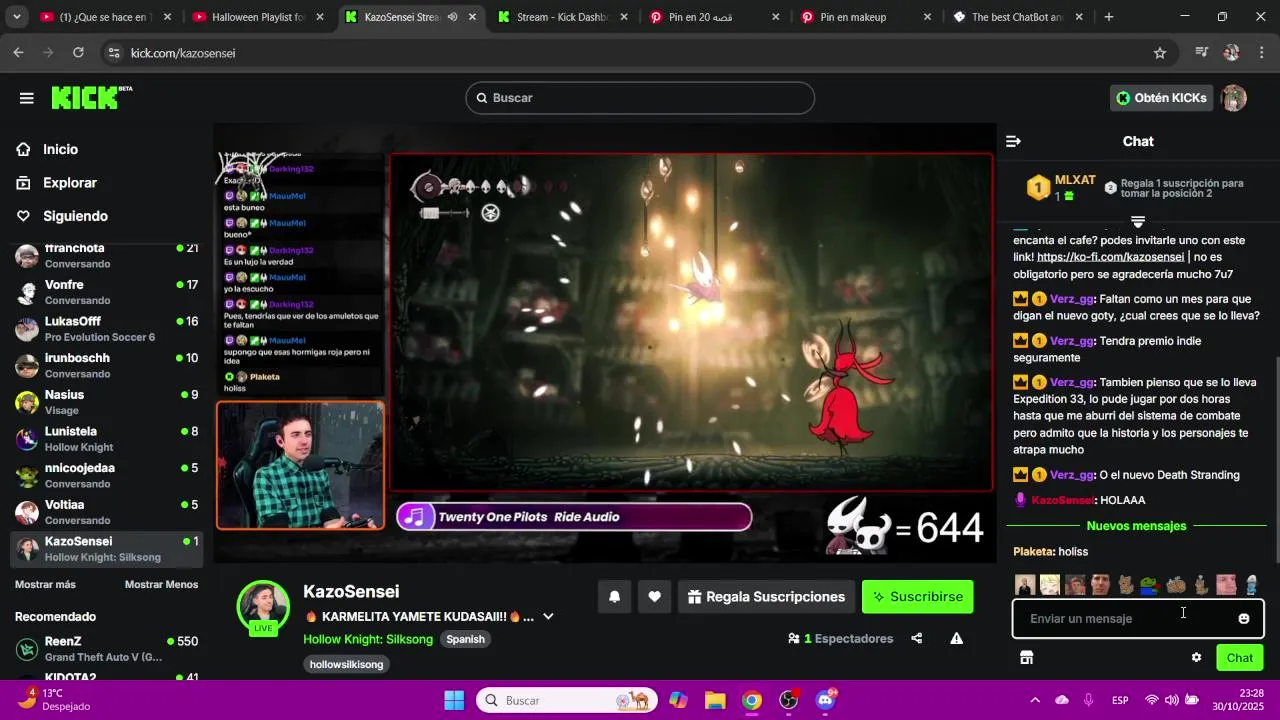
Task: Click the address bar kick.com/kazosensei
Action: tap(183, 53)
